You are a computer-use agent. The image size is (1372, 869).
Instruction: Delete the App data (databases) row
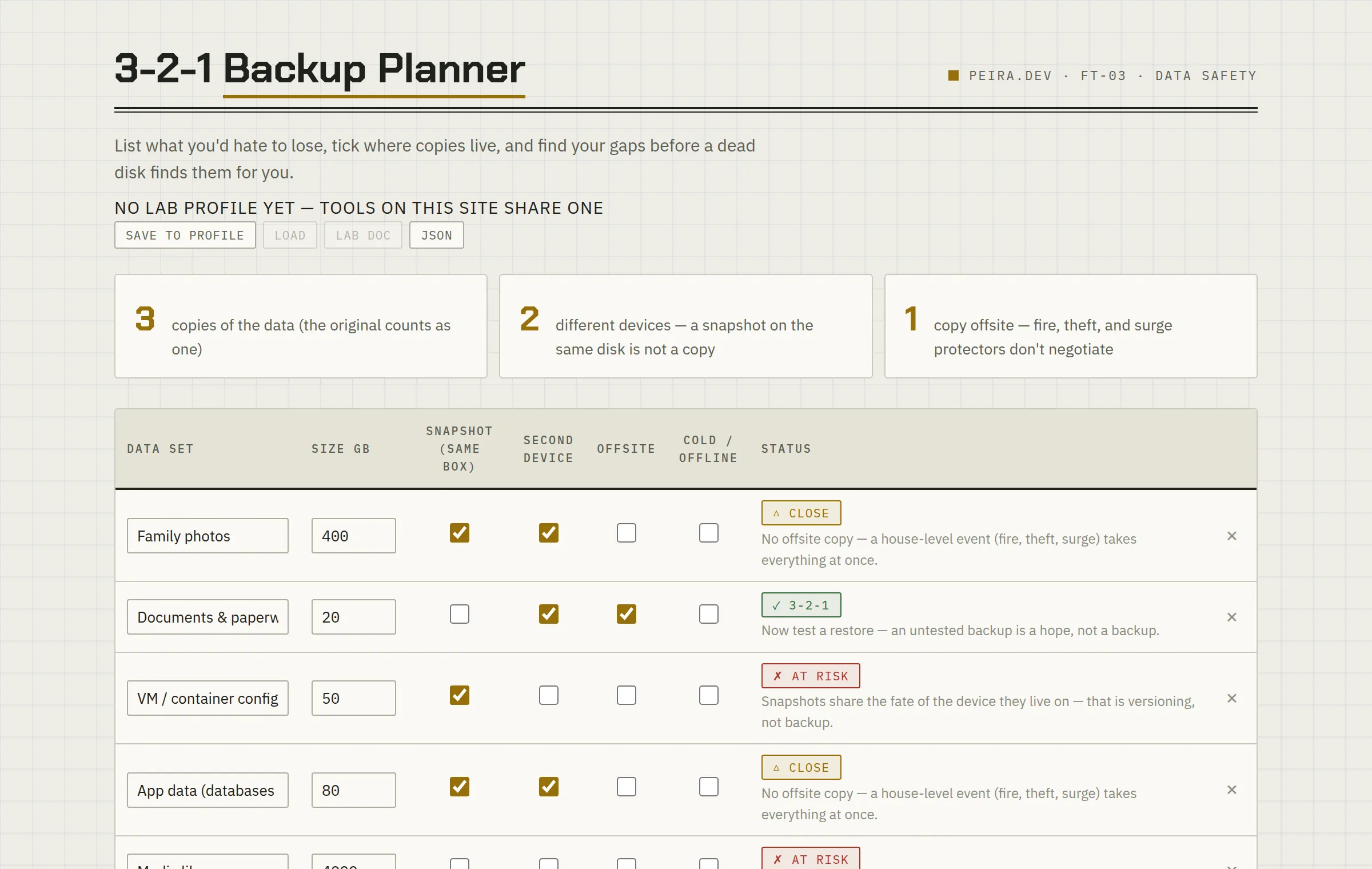click(x=1231, y=790)
